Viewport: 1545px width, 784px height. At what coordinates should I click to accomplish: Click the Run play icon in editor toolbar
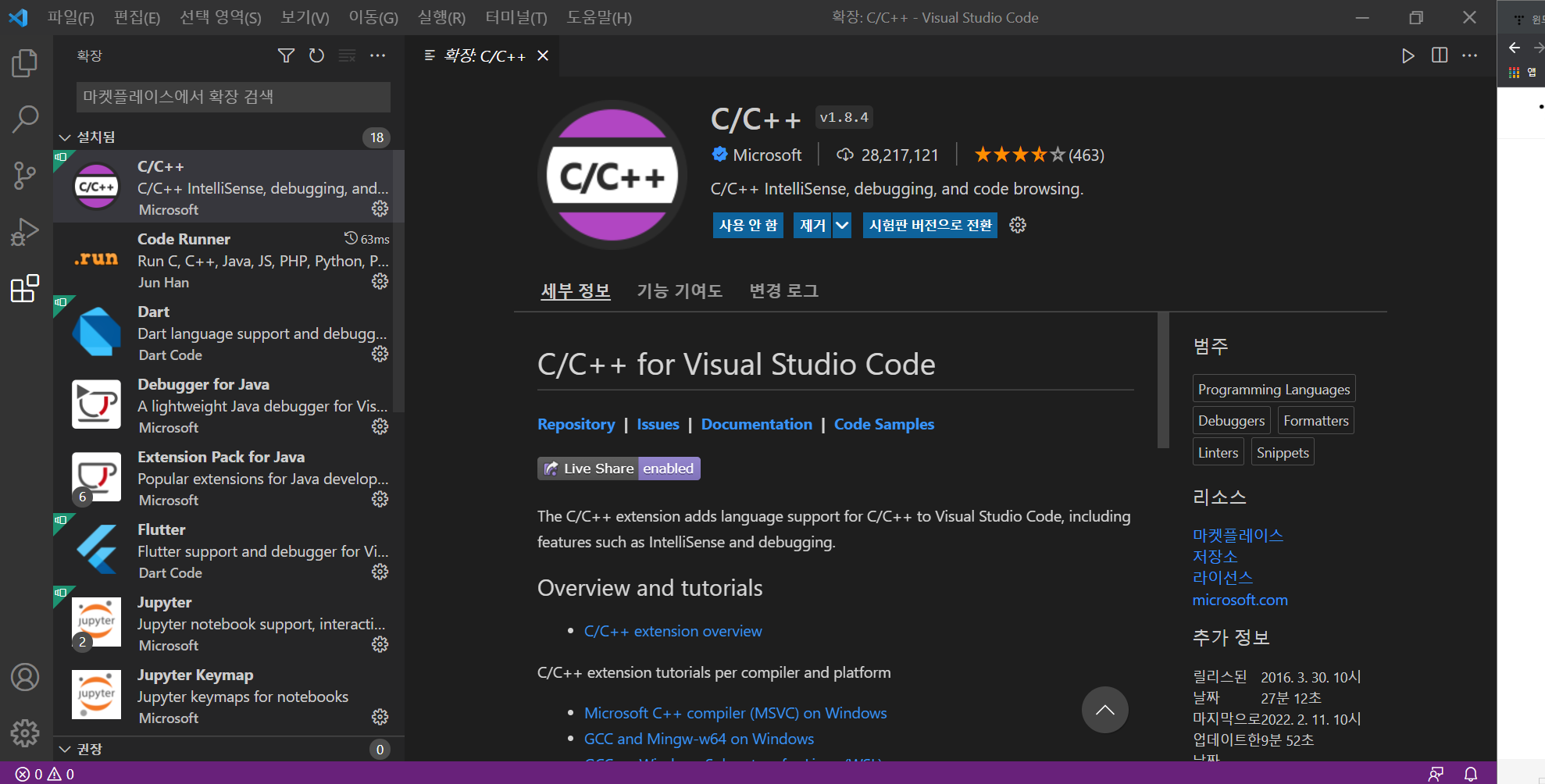(x=1408, y=55)
